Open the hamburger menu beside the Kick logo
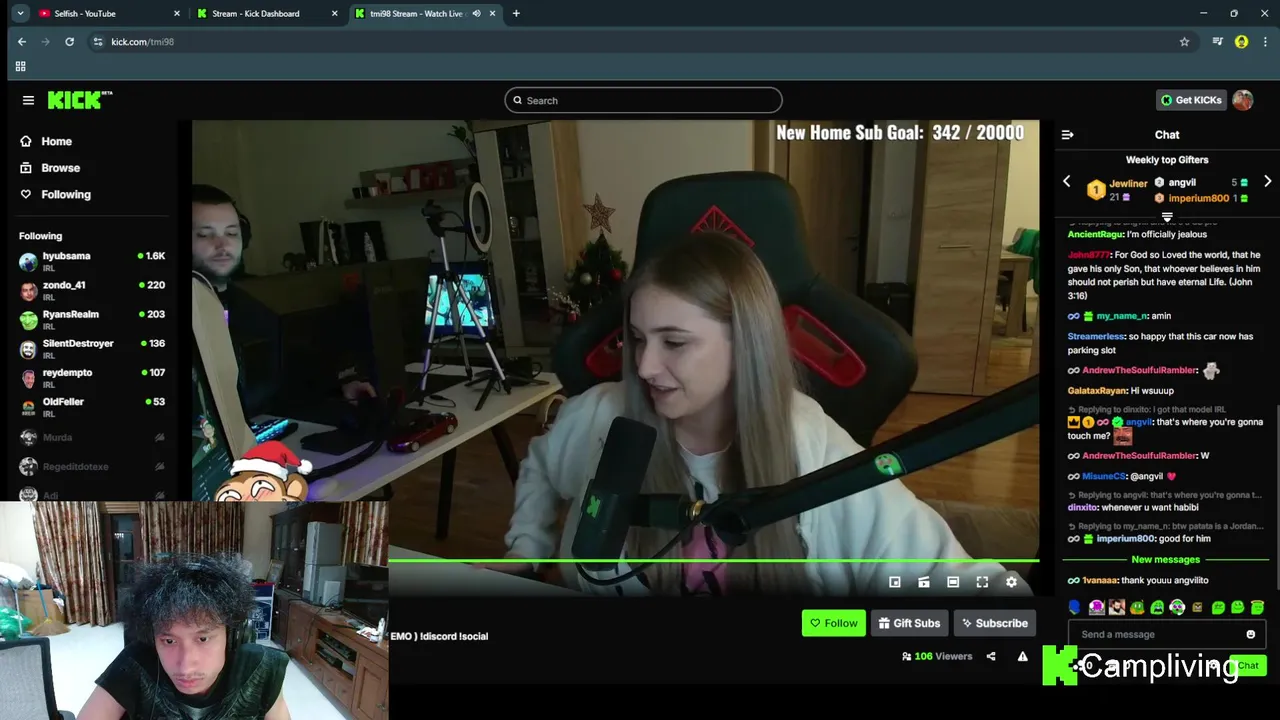The height and width of the screenshot is (720, 1280). (28, 100)
